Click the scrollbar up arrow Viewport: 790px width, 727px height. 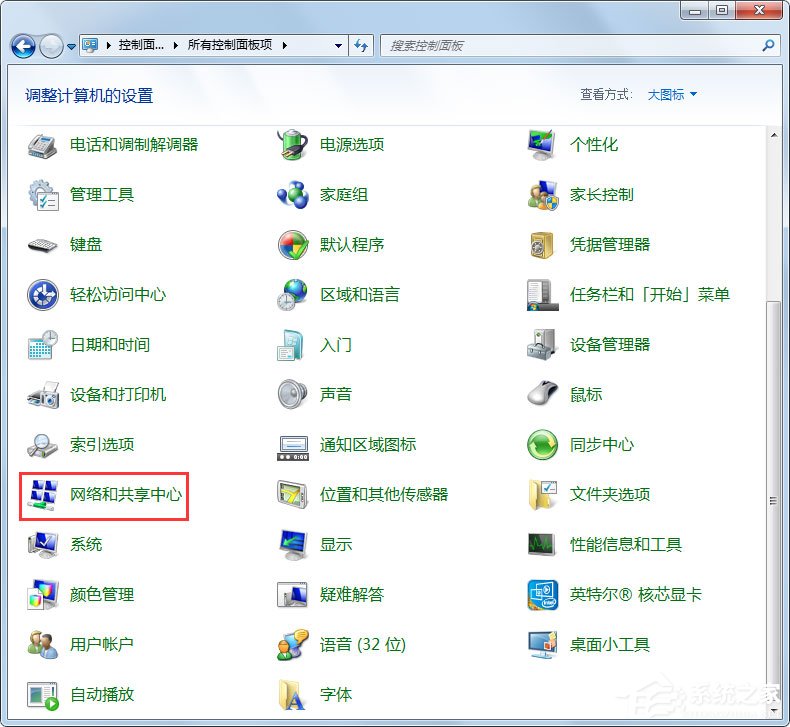coord(773,135)
